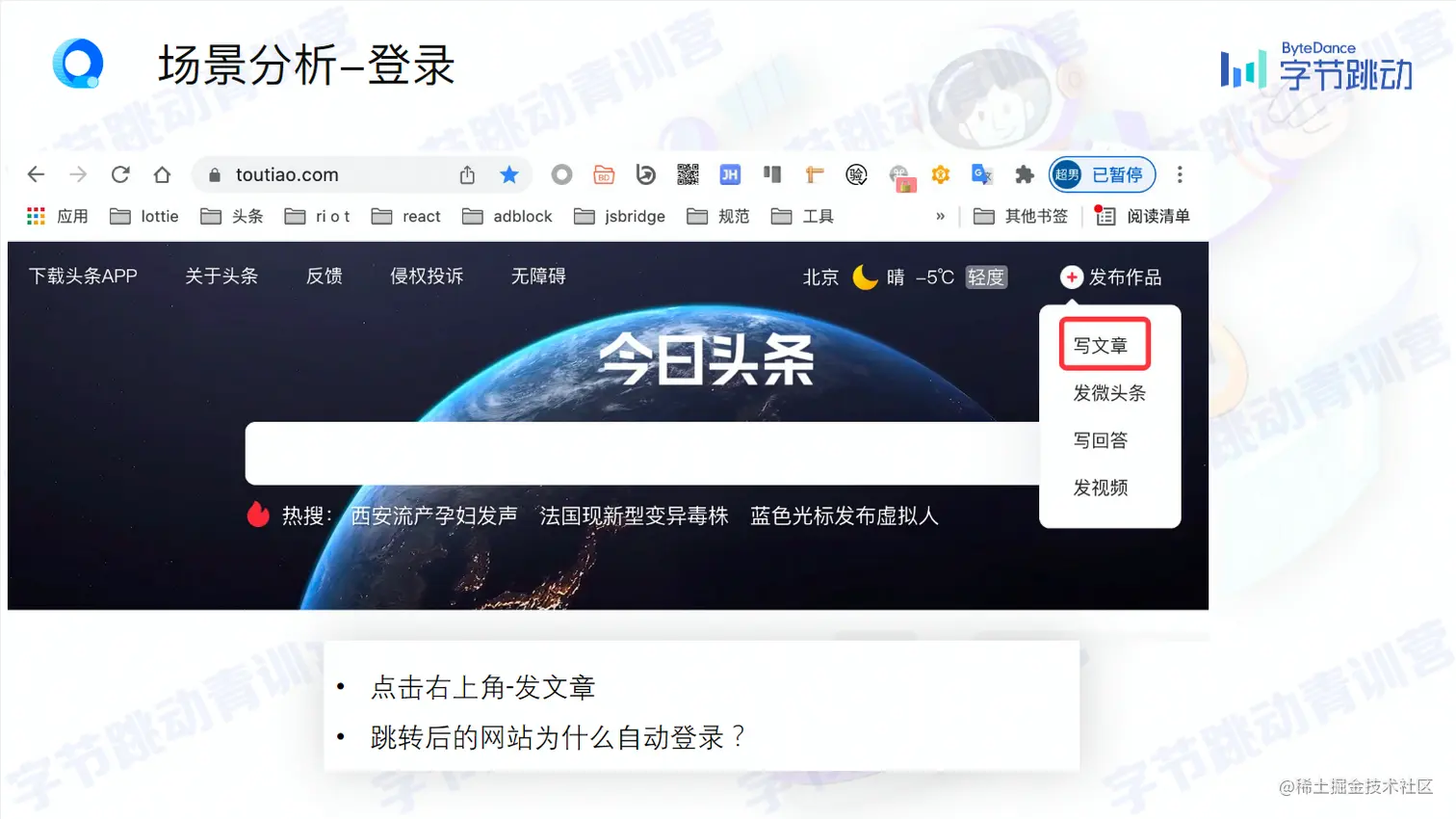Click the 轻度 air quality badge
The height and width of the screenshot is (819, 1456).
pyautogui.click(x=986, y=277)
